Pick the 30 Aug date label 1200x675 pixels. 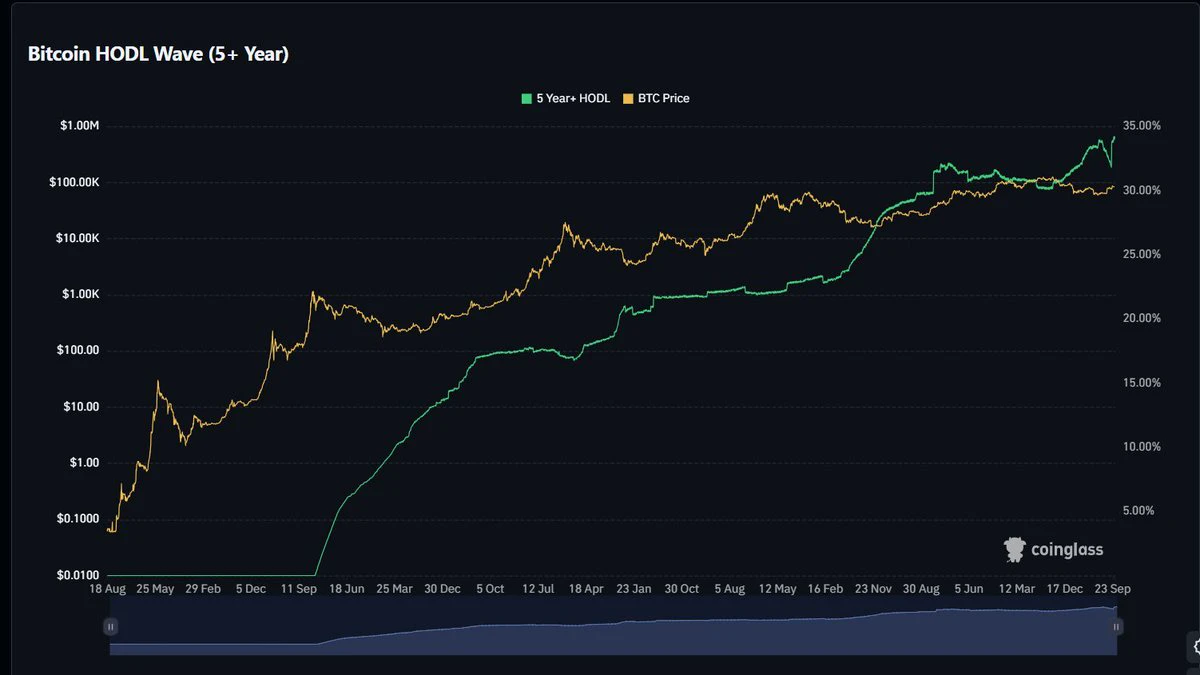921,589
